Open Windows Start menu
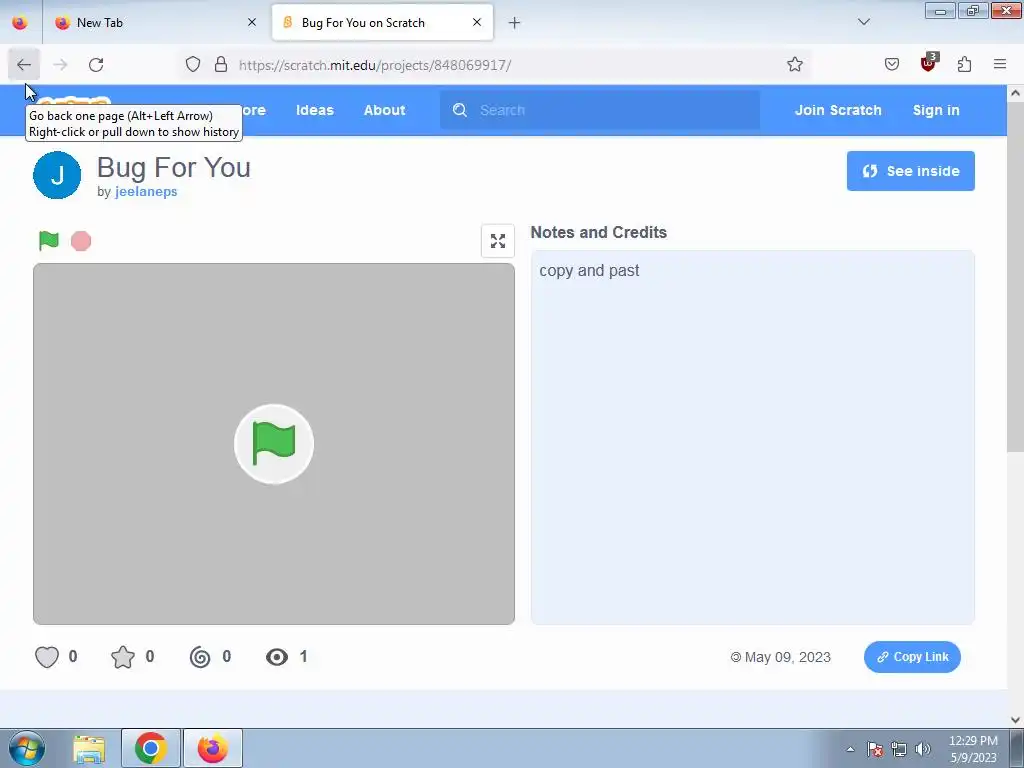Viewport: 1024px width, 768px height. (x=27, y=748)
